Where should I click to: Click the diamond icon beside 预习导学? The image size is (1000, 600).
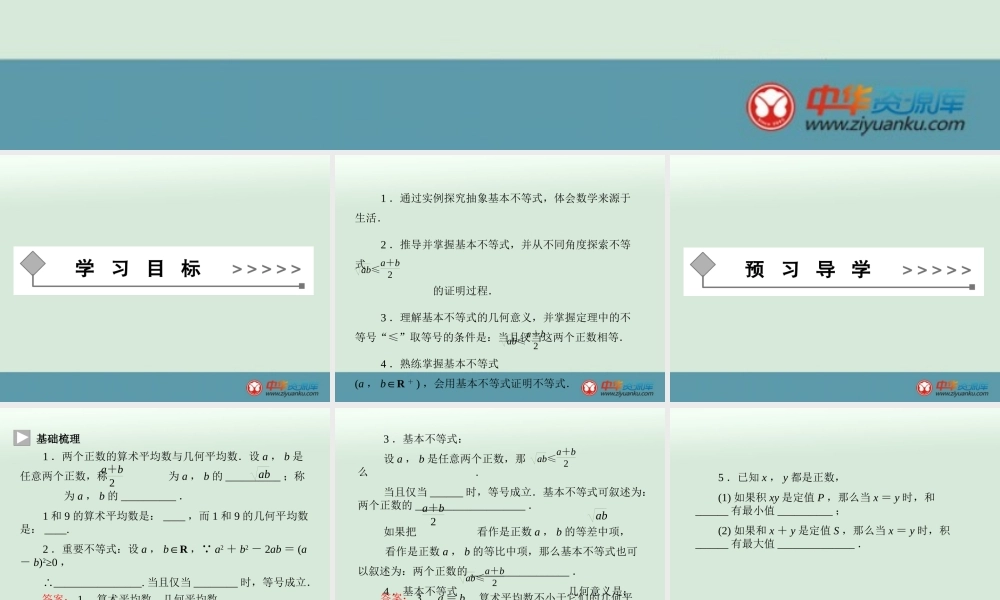click(x=703, y=264)
